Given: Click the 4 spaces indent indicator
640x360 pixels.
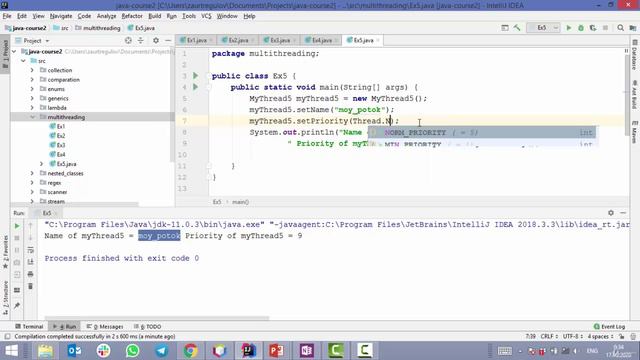Looking at the screenshot, I should tap(600, 336).
